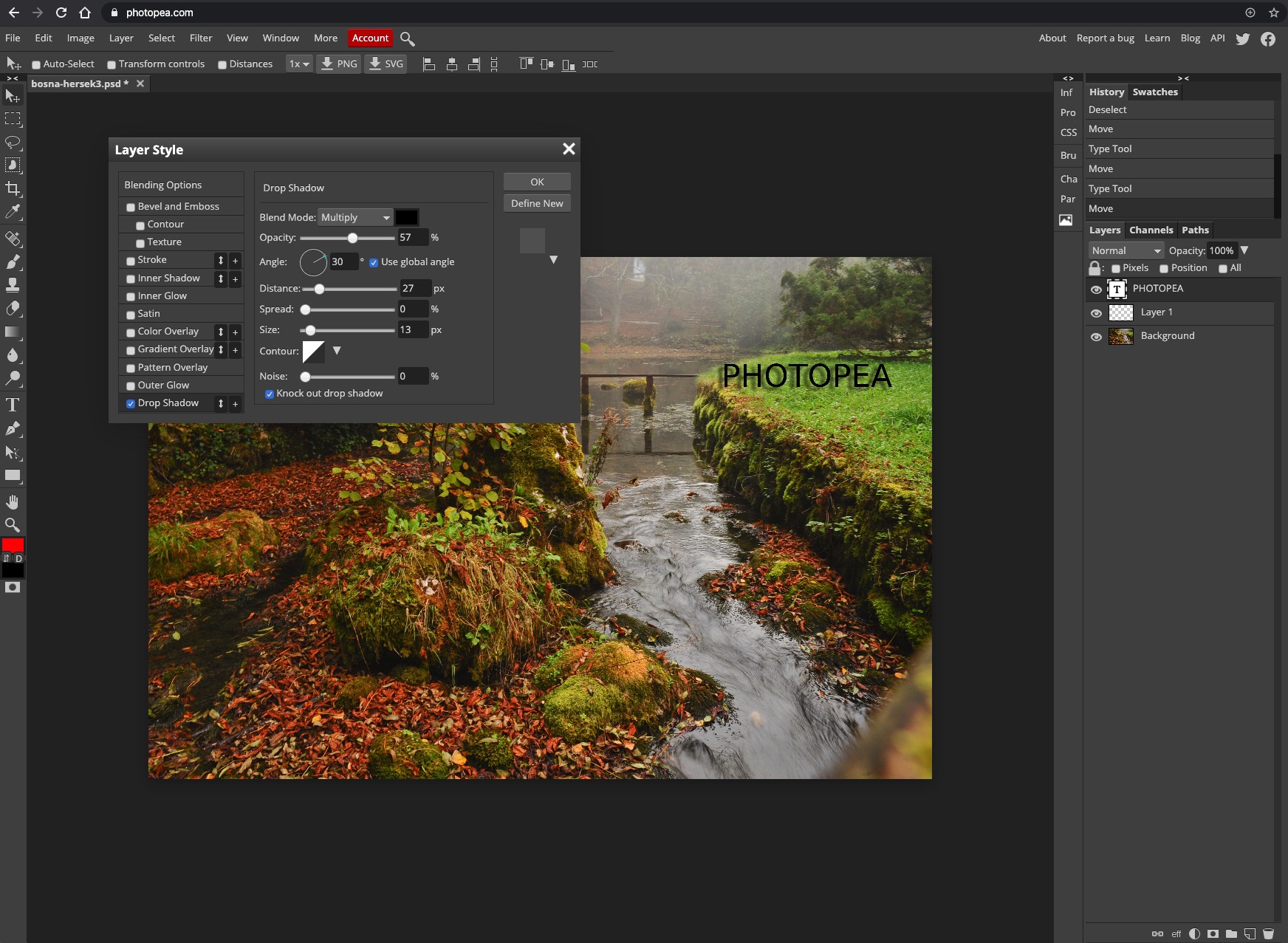Click Define New button
Viewport: 1288px width, 943px height.
(x=537, y=203)
